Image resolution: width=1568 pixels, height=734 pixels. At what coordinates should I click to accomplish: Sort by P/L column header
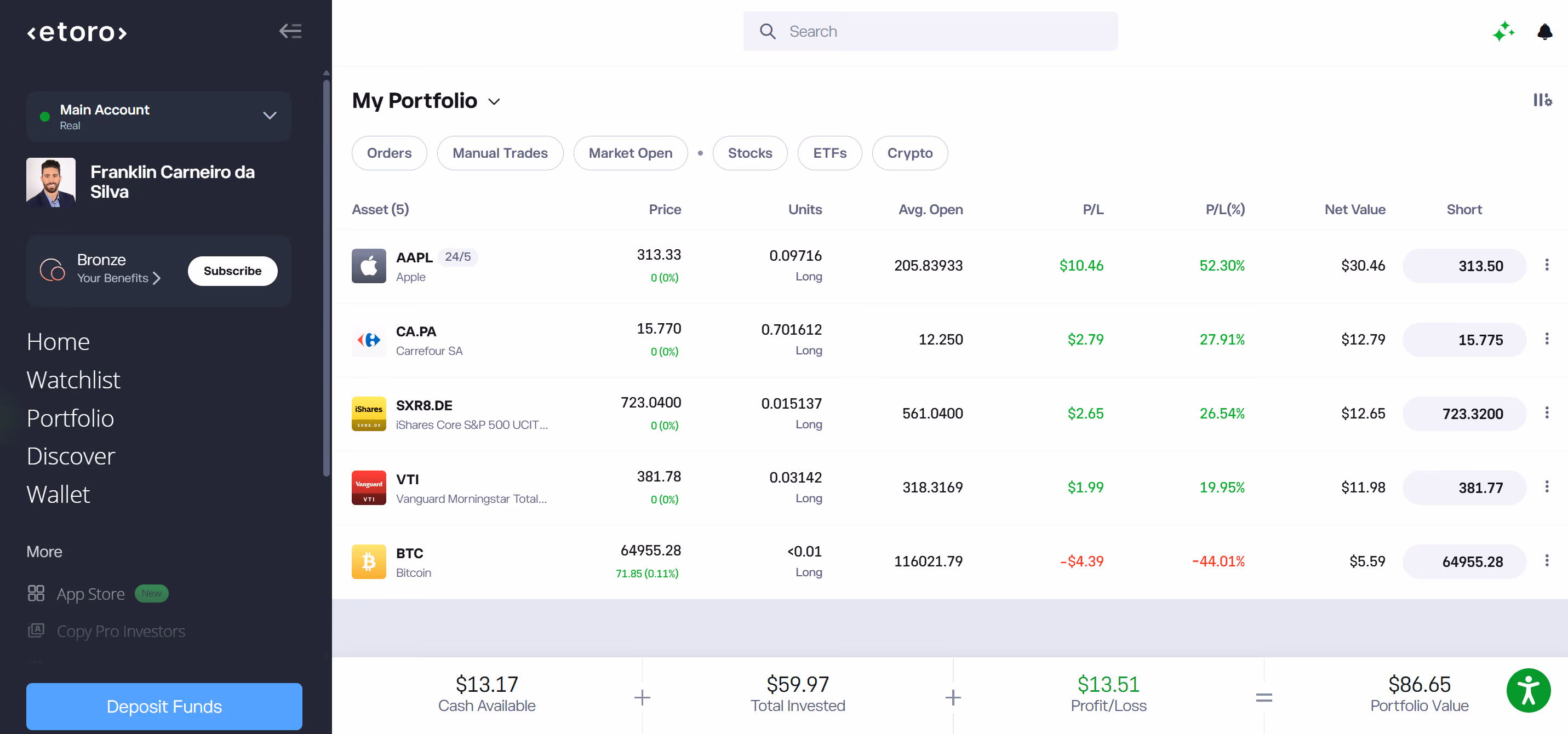click(1092, 210)
